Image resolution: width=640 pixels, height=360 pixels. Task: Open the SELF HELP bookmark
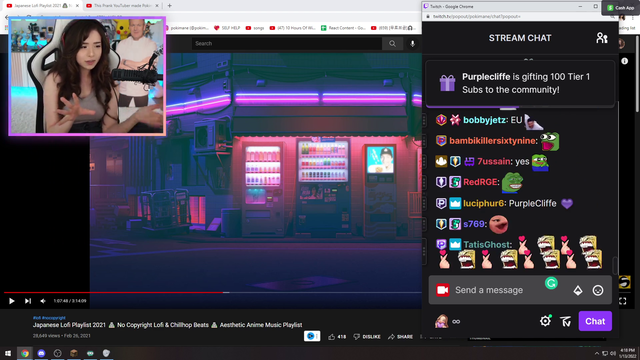coord(227,28)
